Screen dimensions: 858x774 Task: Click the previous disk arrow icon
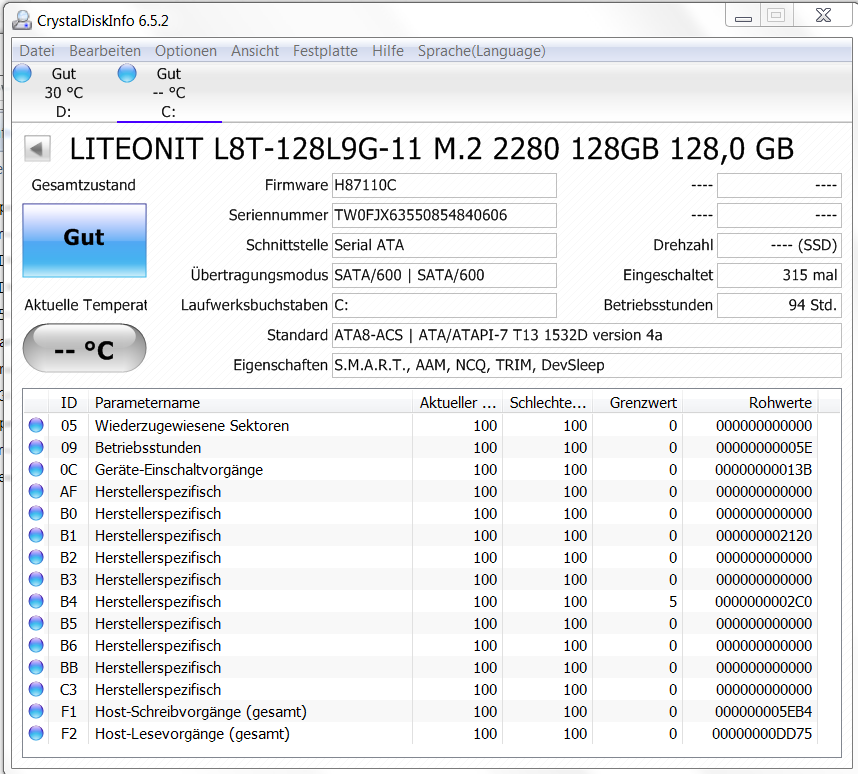click(x=38, y=149)
